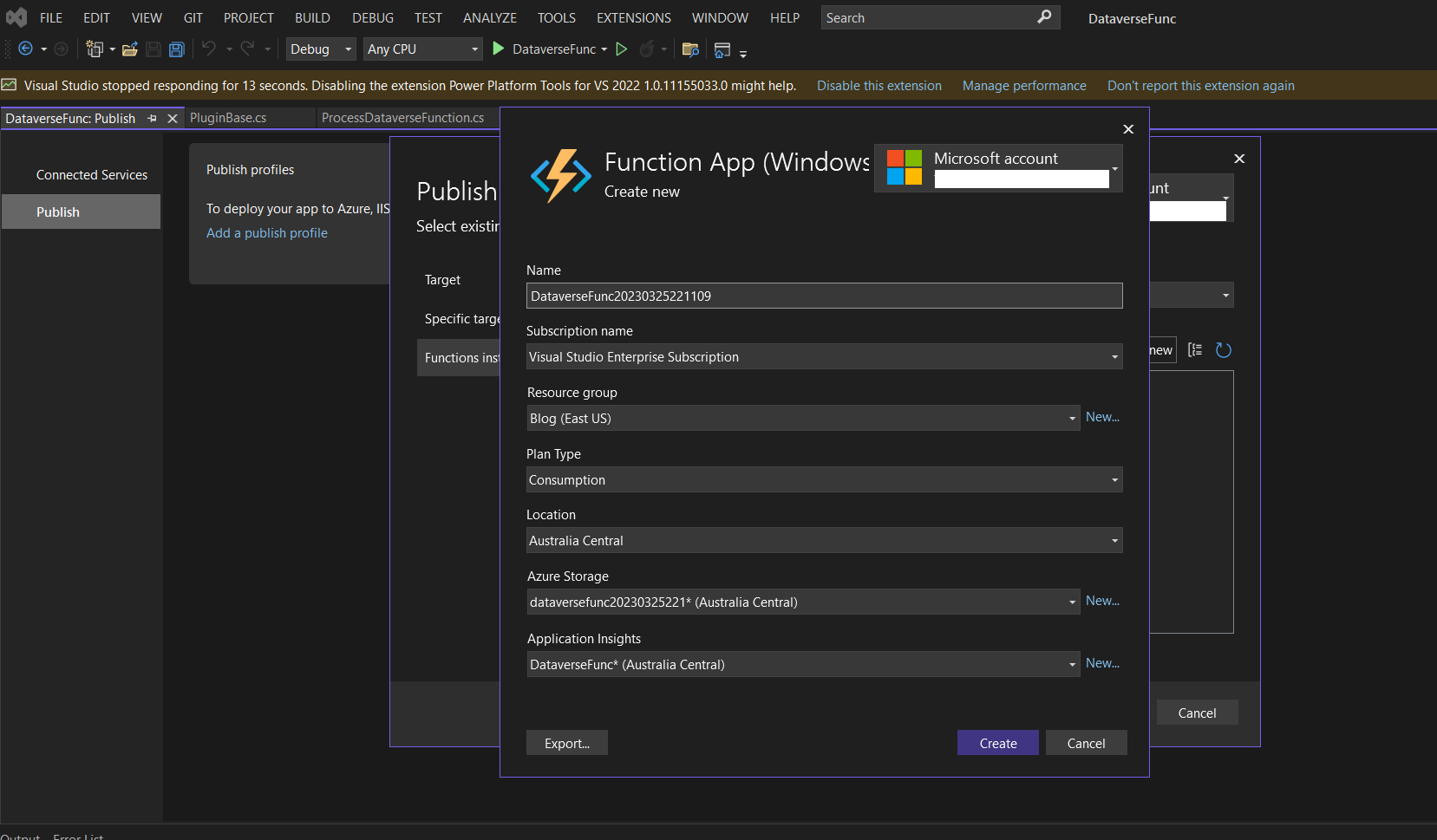
Task: Open the TOOLS menu
Action: click(x=557, y=17)
